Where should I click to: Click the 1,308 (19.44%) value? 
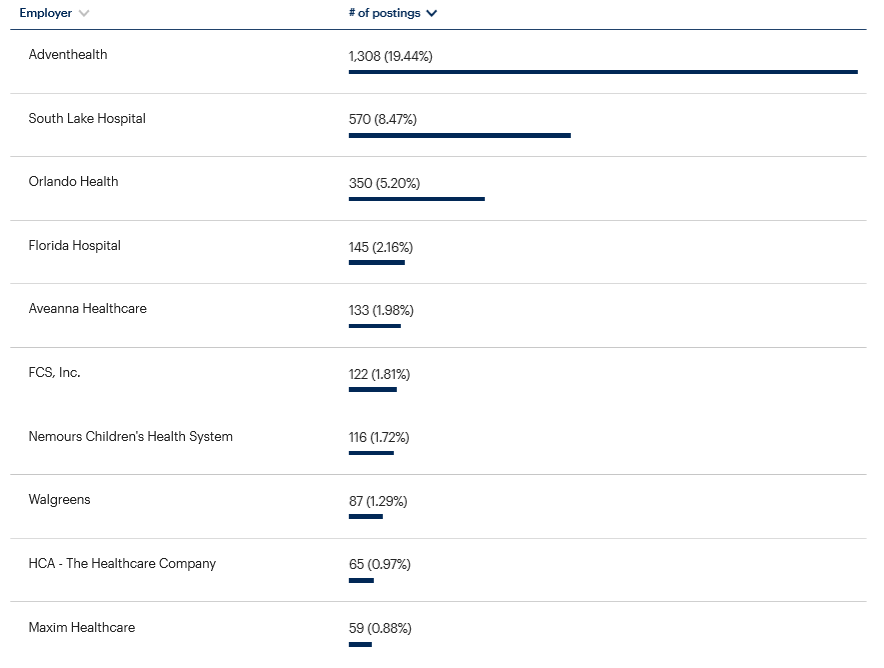(x=390, y=57)
